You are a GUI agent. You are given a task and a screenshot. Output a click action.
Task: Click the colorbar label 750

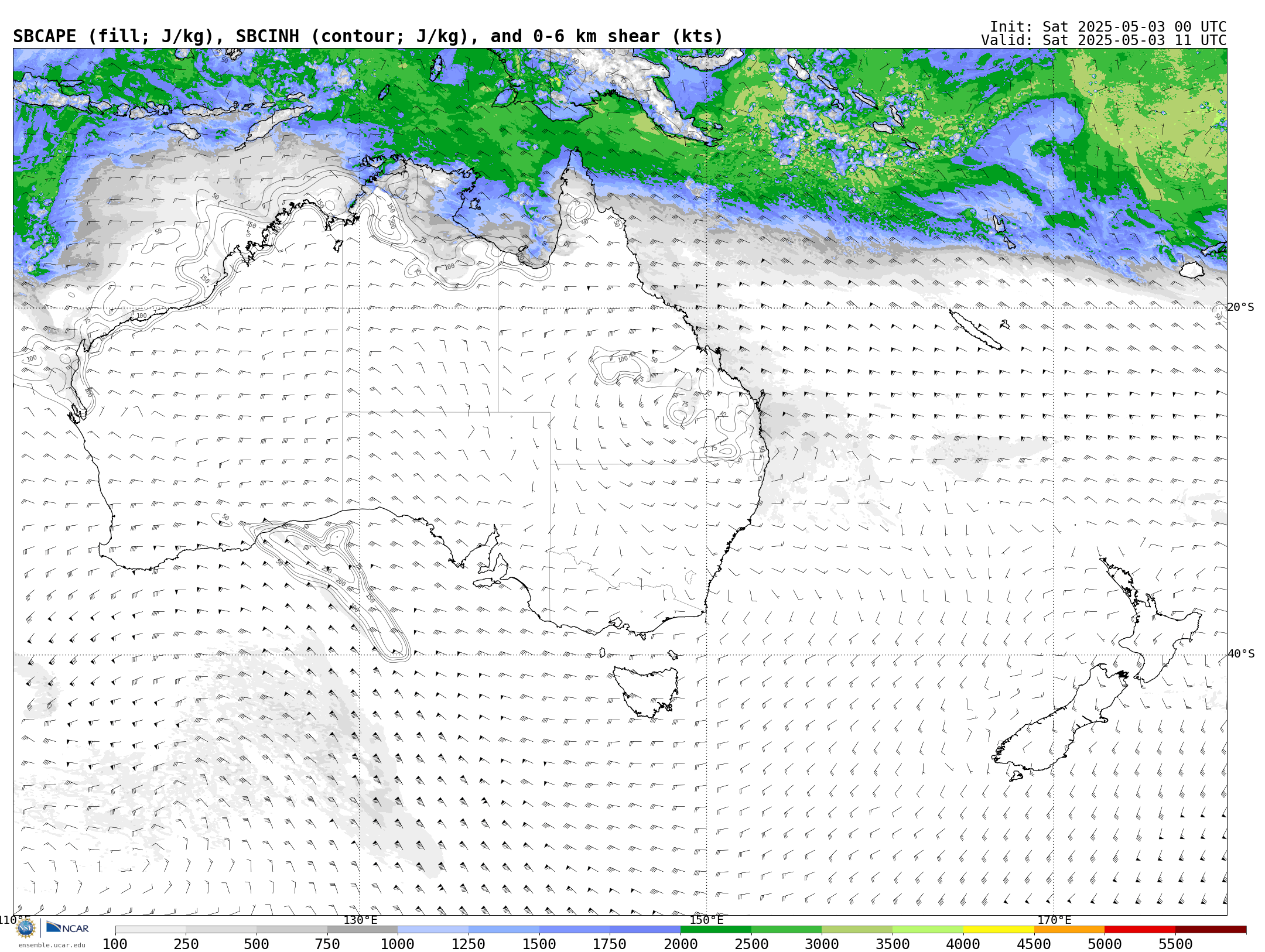327,944
